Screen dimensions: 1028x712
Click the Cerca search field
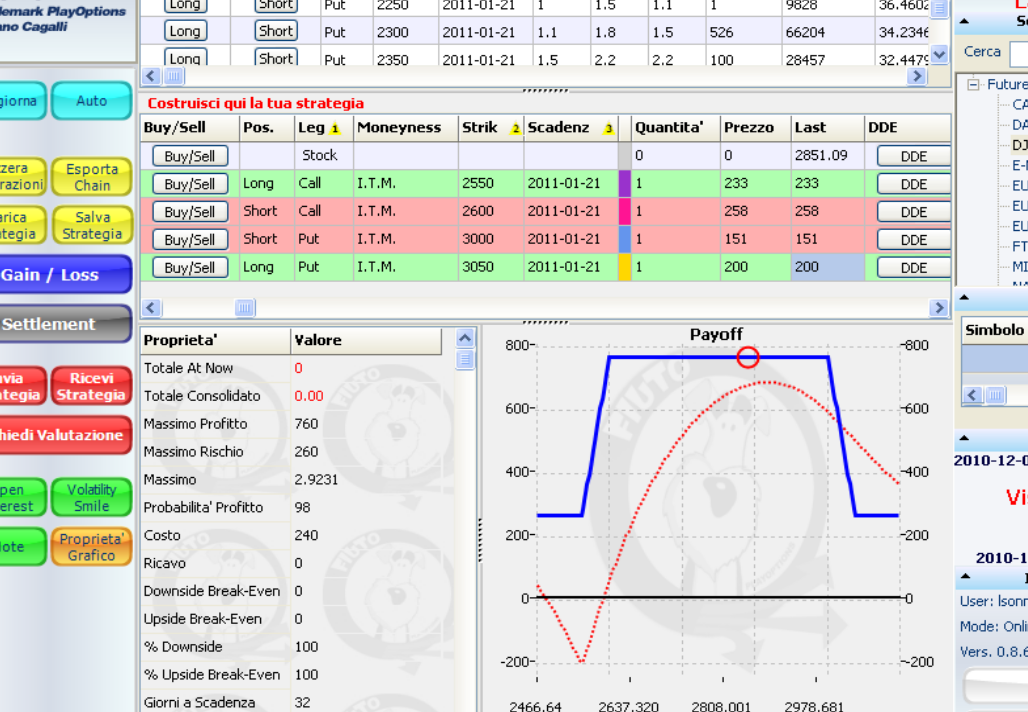tap(1019, 52)
